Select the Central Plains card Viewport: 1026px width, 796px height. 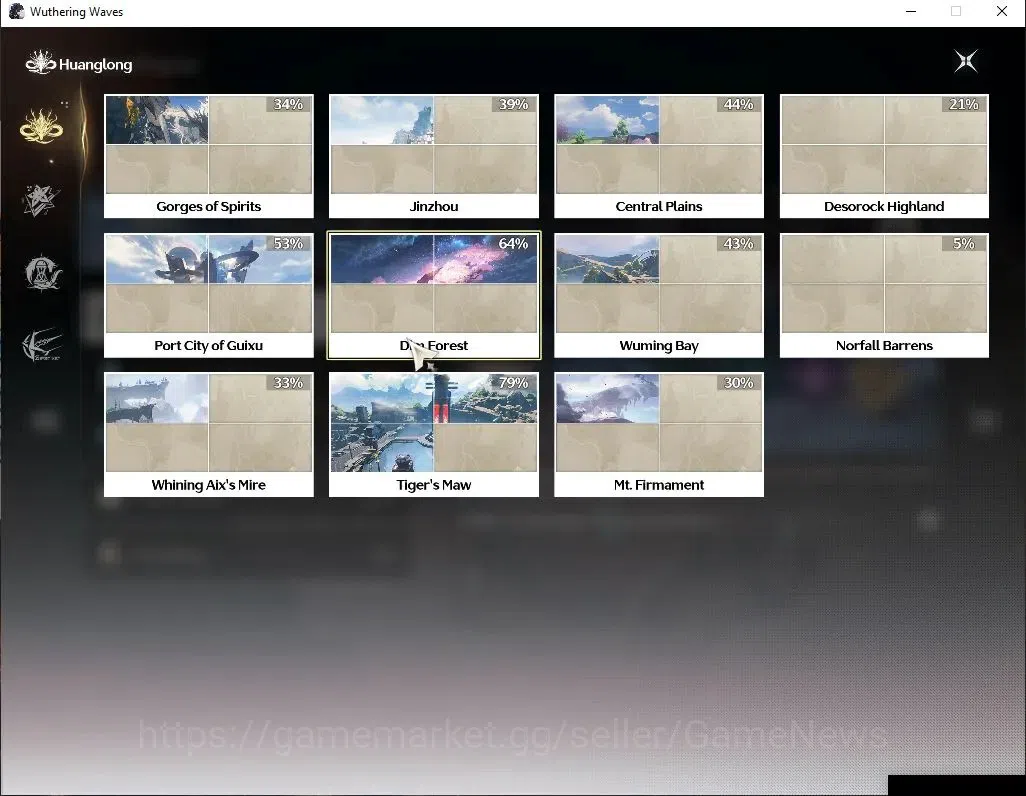pyautogui.click(x=659, y=156)
